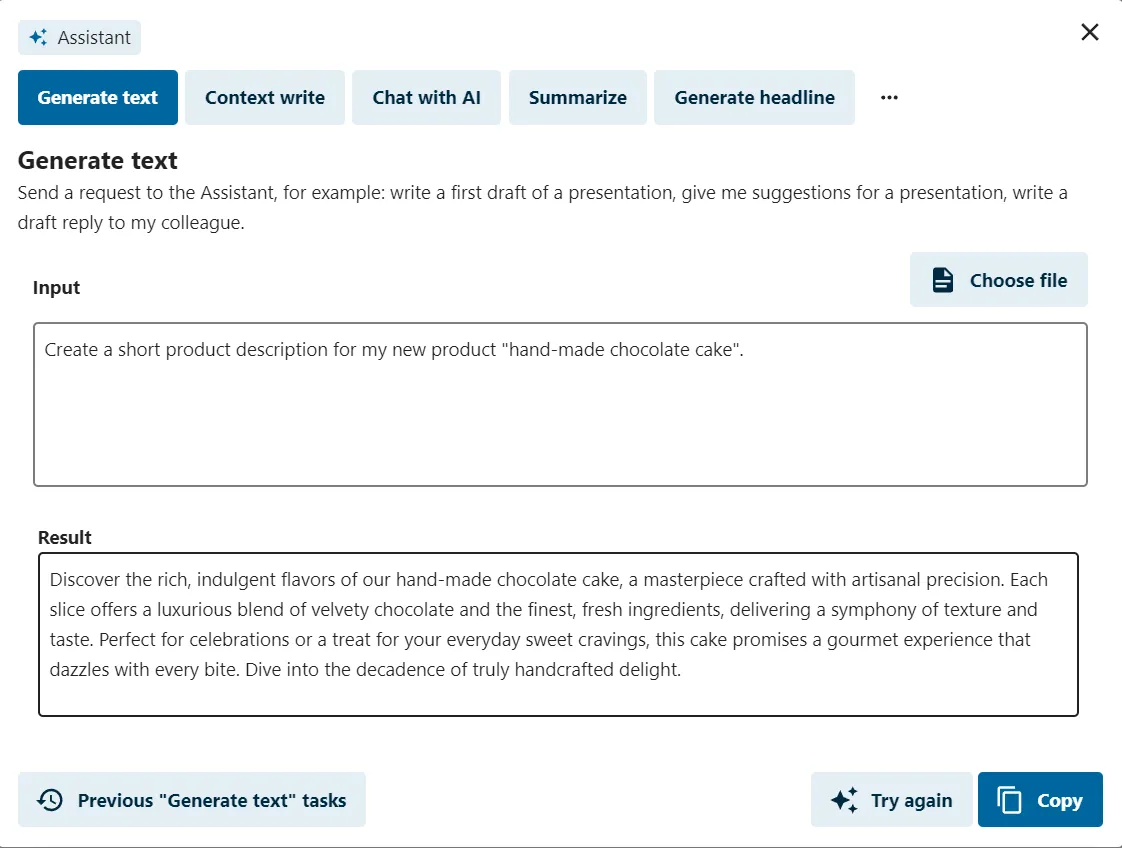This screenshot has width=1122, height=848.
Task: Click the Assistant badge label
Action: tap(94, 37)
